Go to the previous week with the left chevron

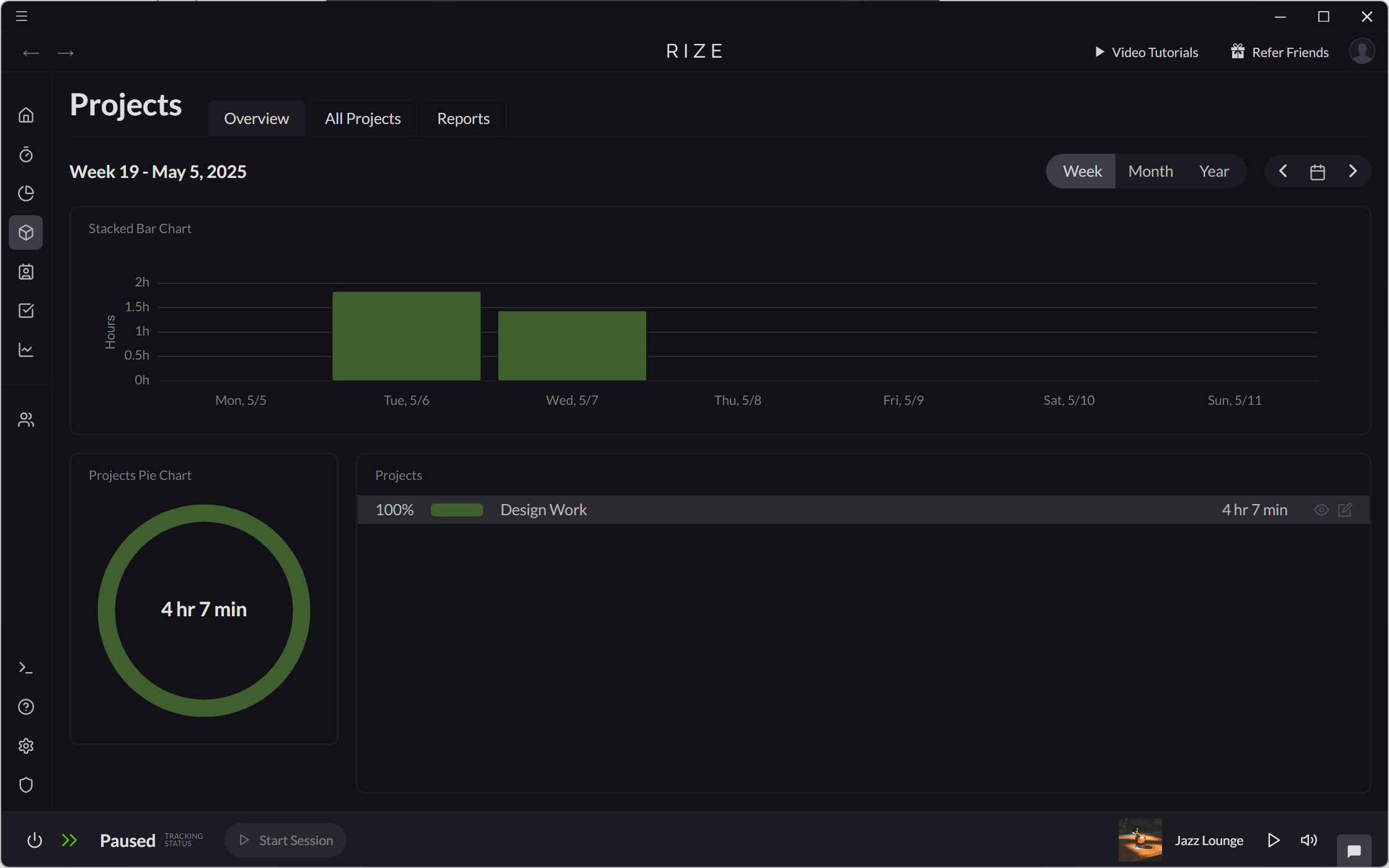[1282, 171]
